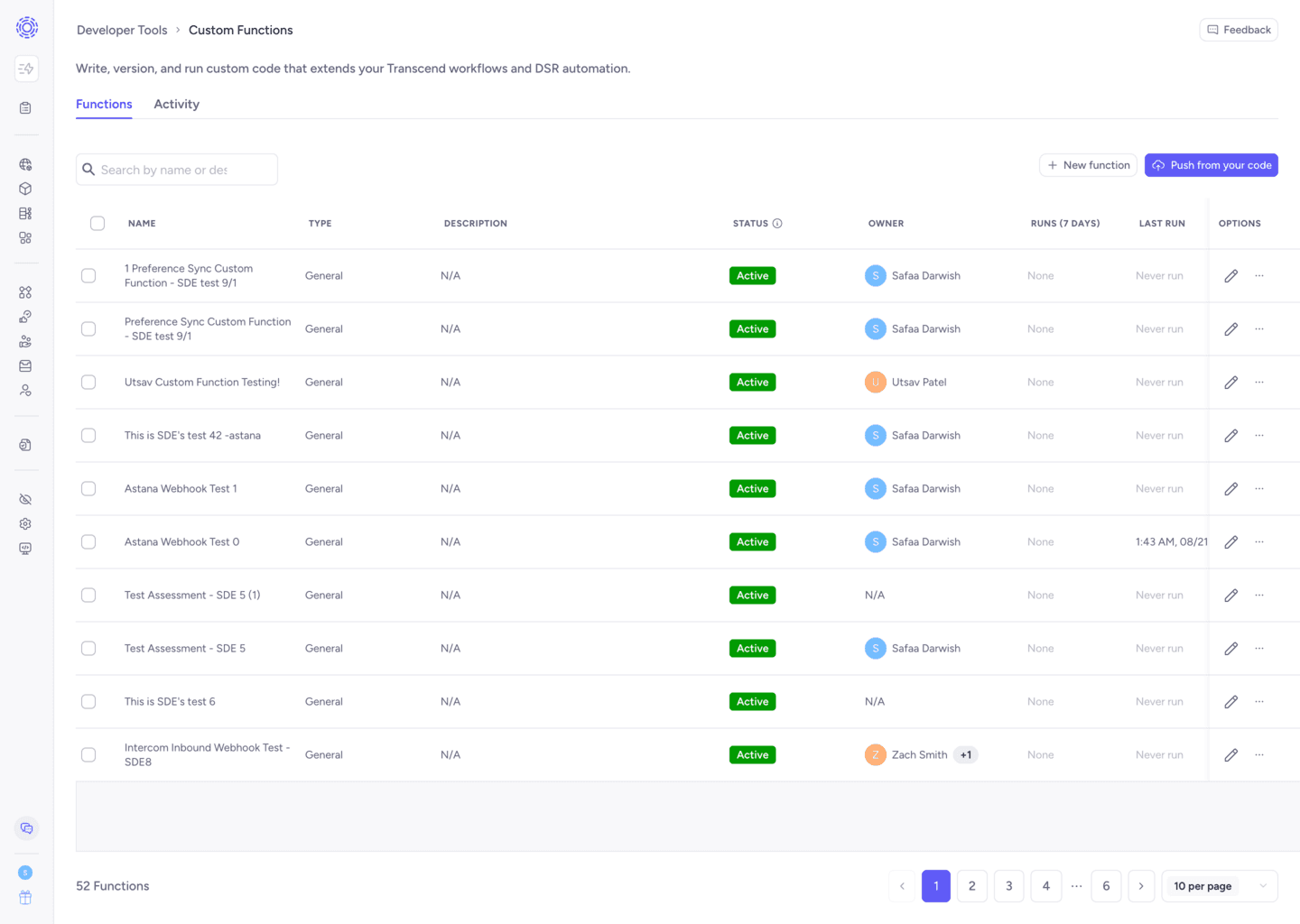The image size is (1300, 924).
Task: Open more options for 1 Preference Sync Custom Function
Action: [1259, 276]
